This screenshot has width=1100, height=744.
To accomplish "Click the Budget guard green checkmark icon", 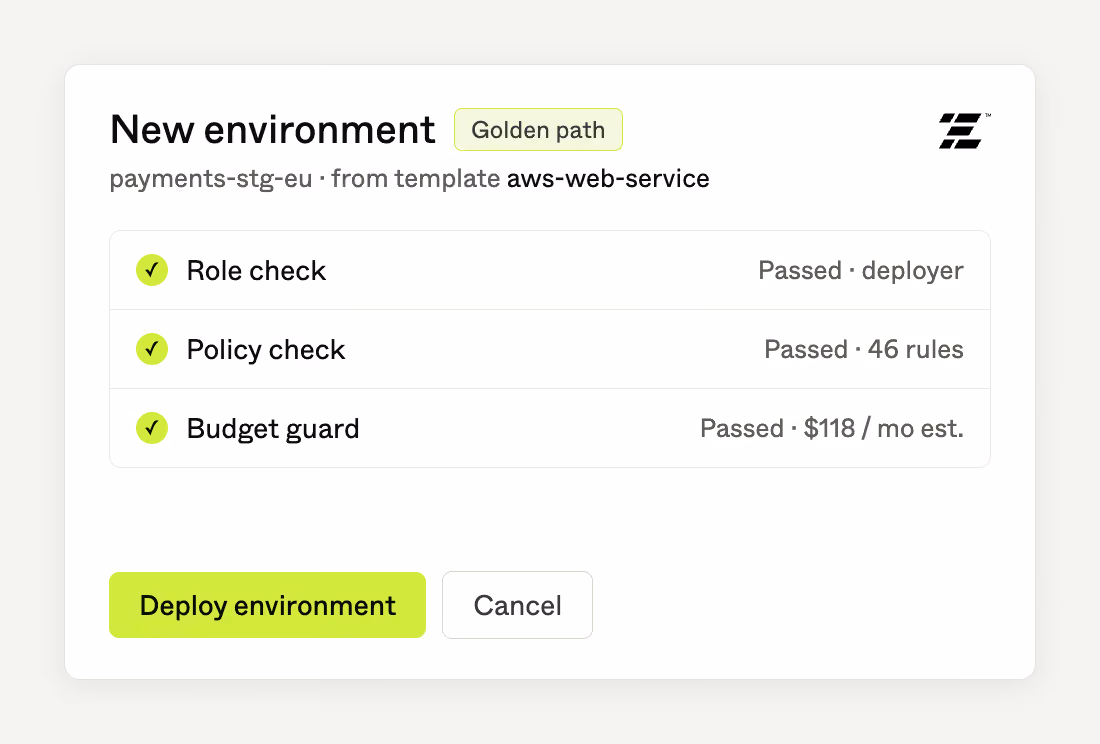I will pyautogui.click(x=152, y=428).
